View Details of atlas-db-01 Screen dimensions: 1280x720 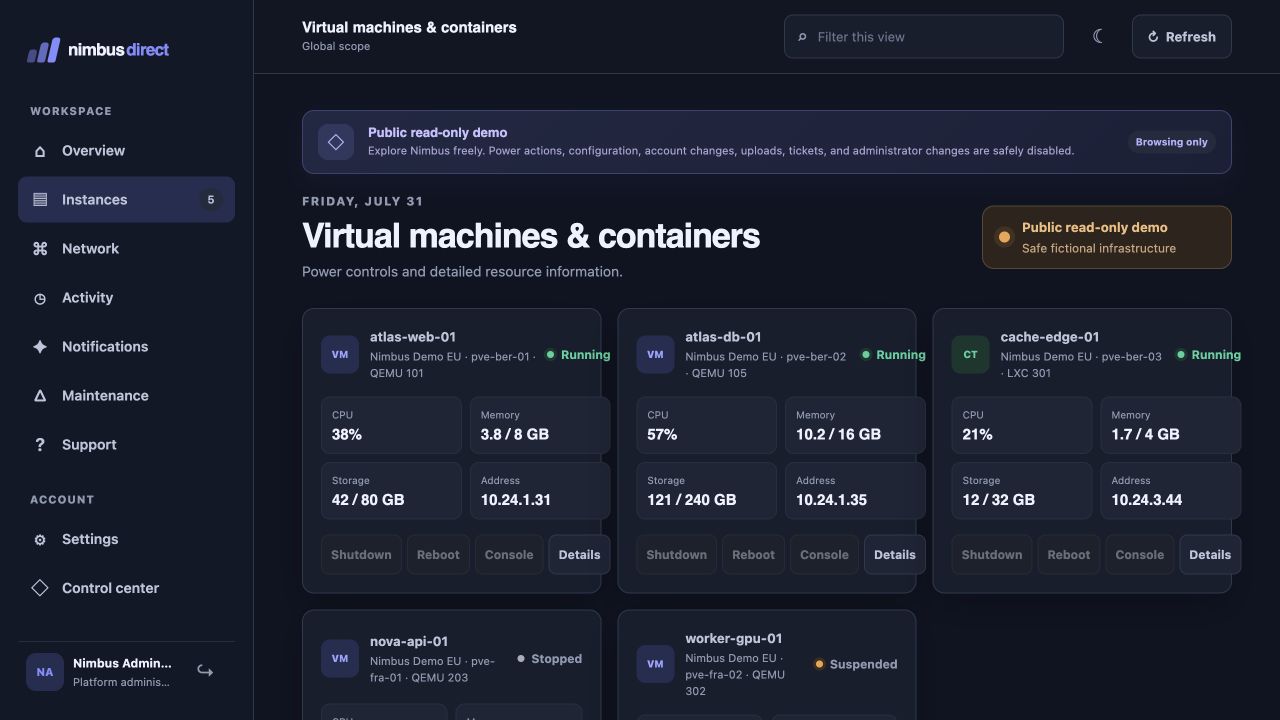pos(894,555)
